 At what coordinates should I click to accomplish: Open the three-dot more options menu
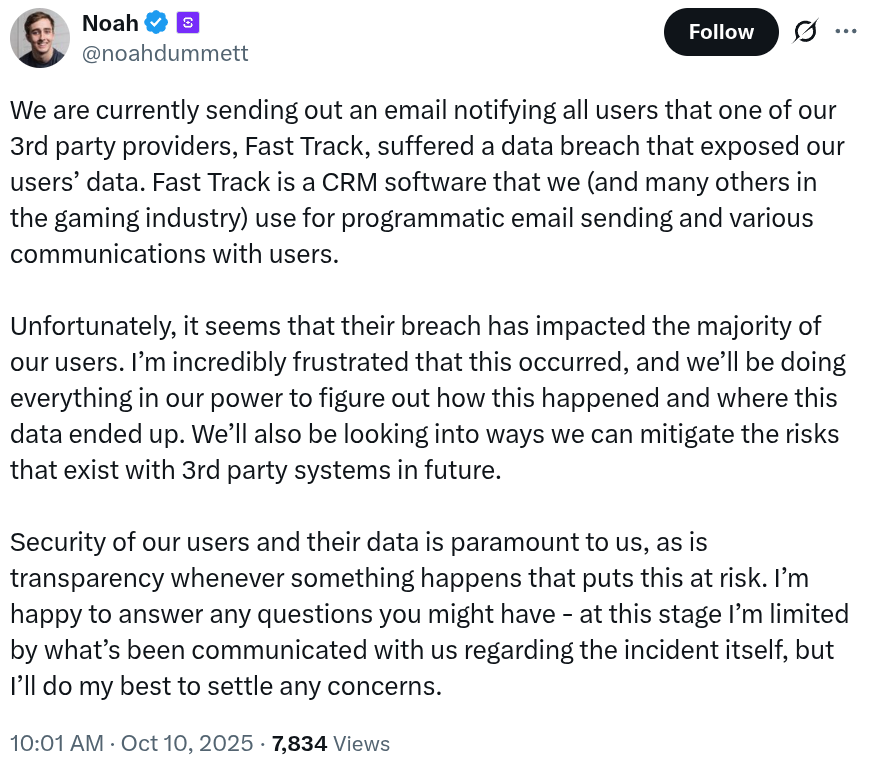(846, 32)
